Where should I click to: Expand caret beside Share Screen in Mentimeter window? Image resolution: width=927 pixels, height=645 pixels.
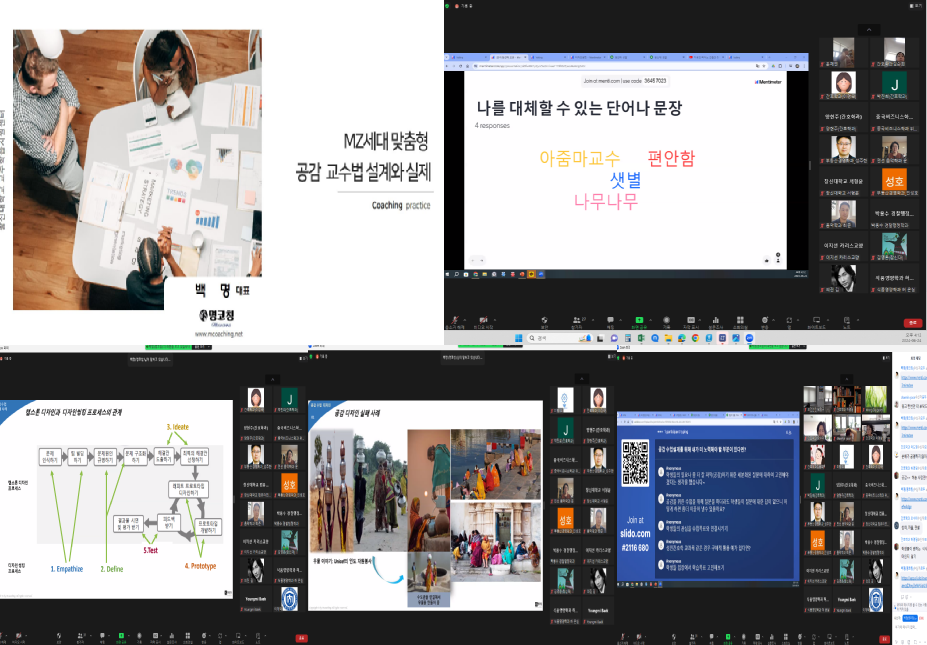pyautogui.click(x=649, y=320)
